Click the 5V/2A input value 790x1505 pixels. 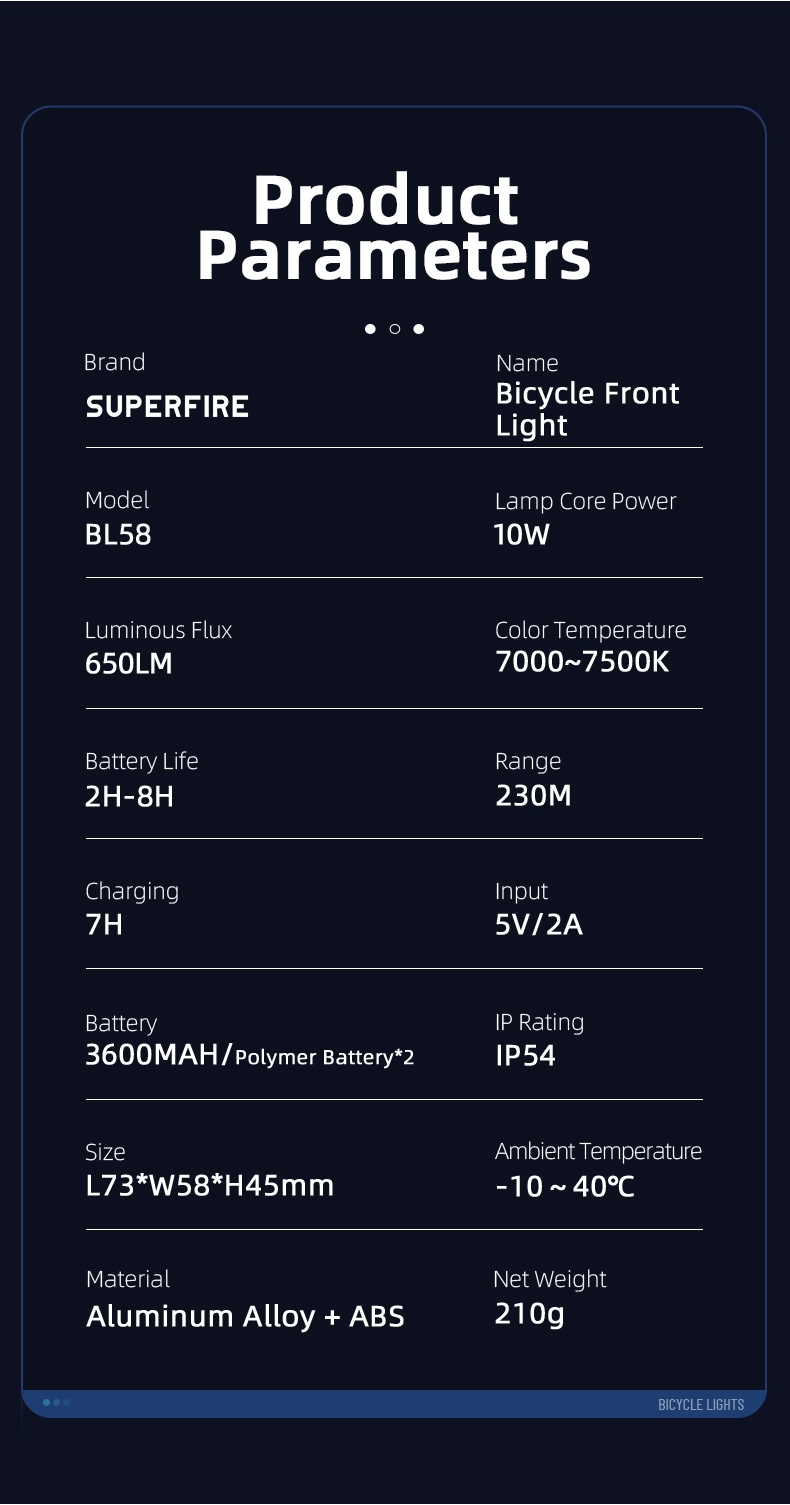538,925
